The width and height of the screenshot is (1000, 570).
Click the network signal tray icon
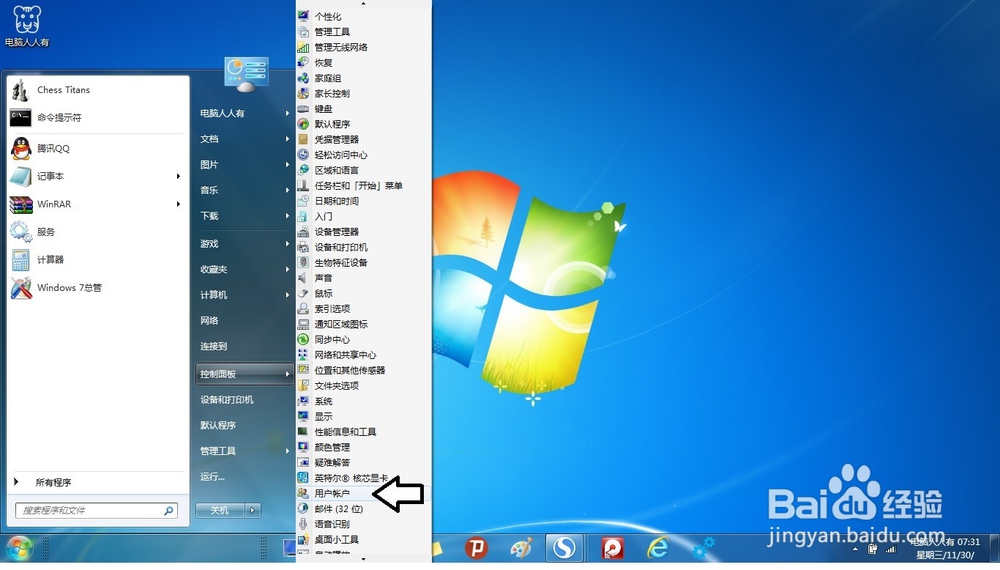pyautogui.click(x=890, y=549)
